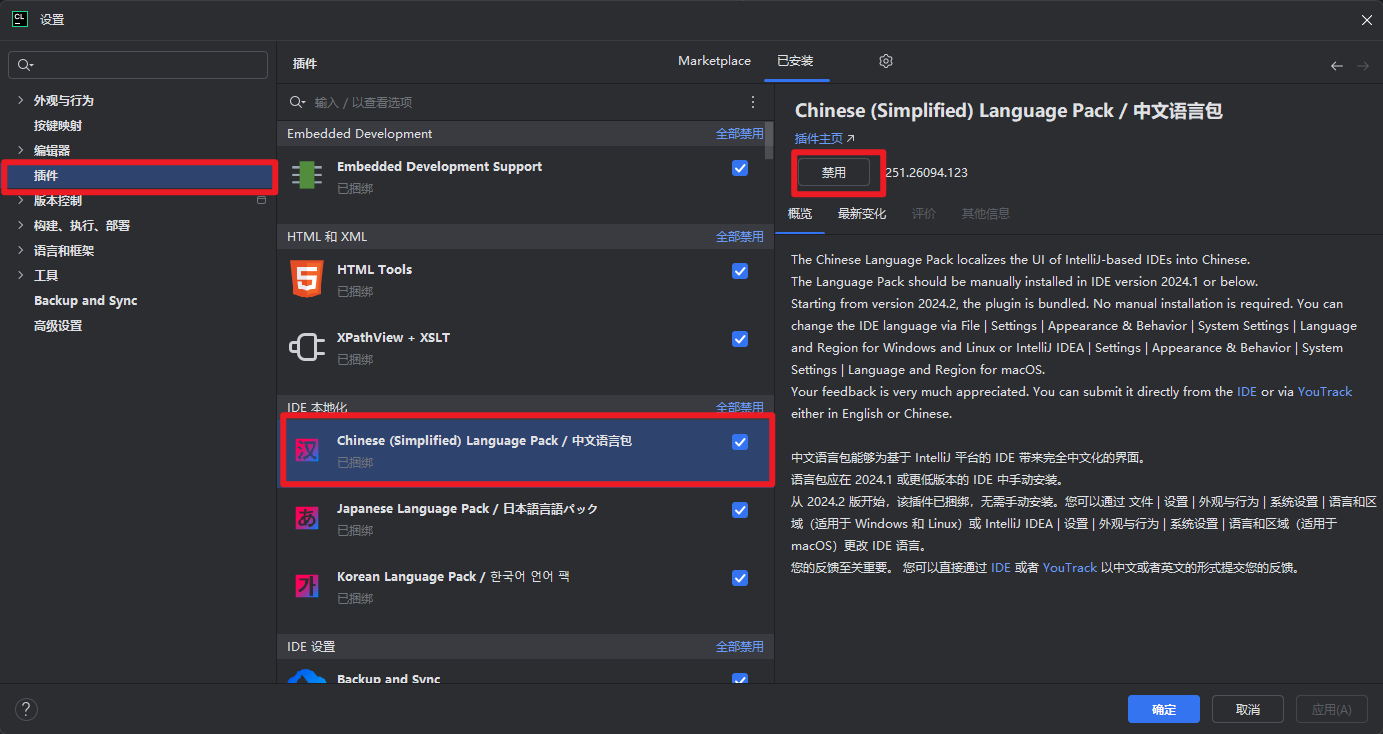The image size is (1383, 734).
Task: Click the 确定 button
Action: [x=1164, y=709]
